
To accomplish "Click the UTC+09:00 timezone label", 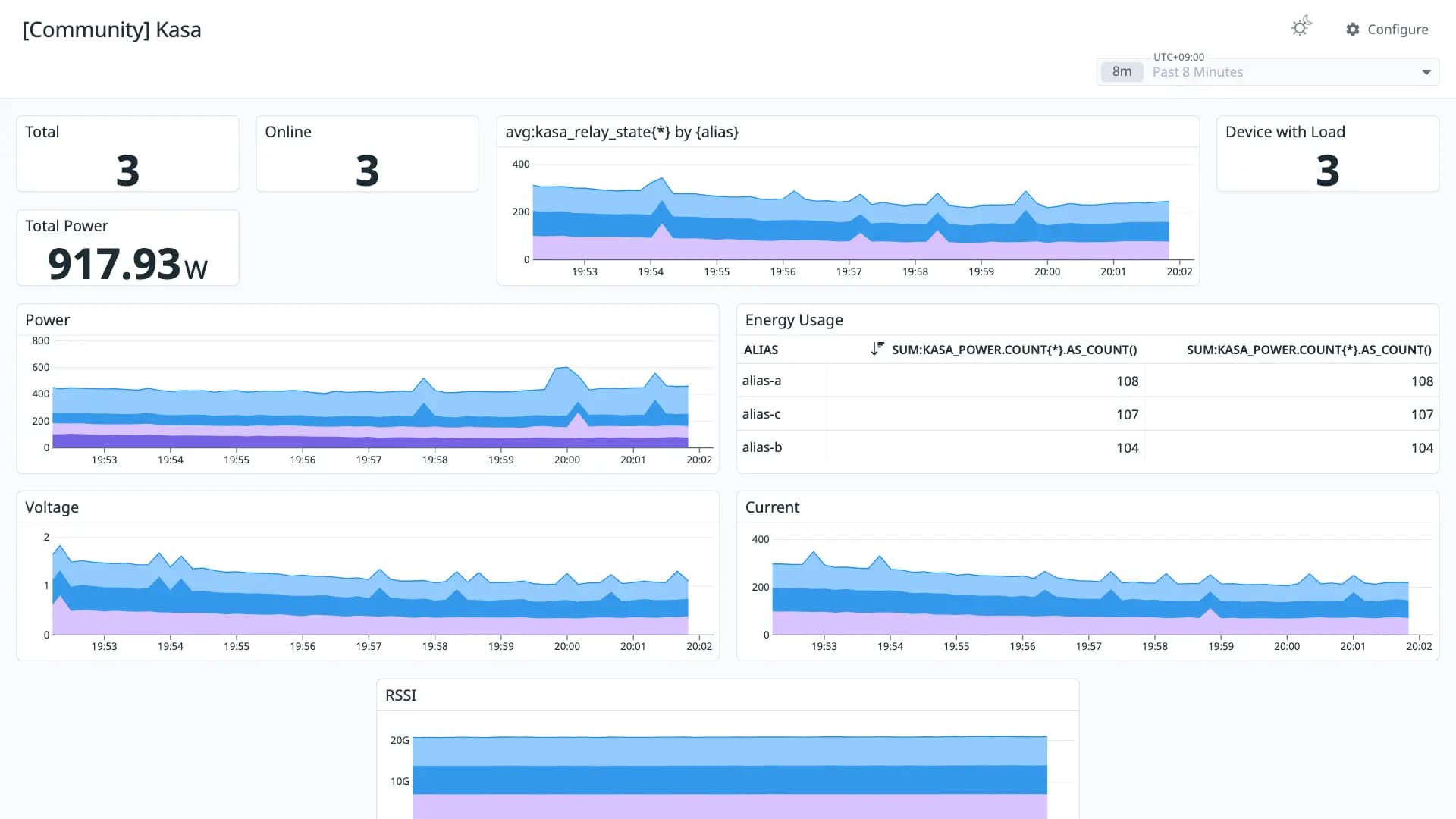I will [x=1178, y=57].
